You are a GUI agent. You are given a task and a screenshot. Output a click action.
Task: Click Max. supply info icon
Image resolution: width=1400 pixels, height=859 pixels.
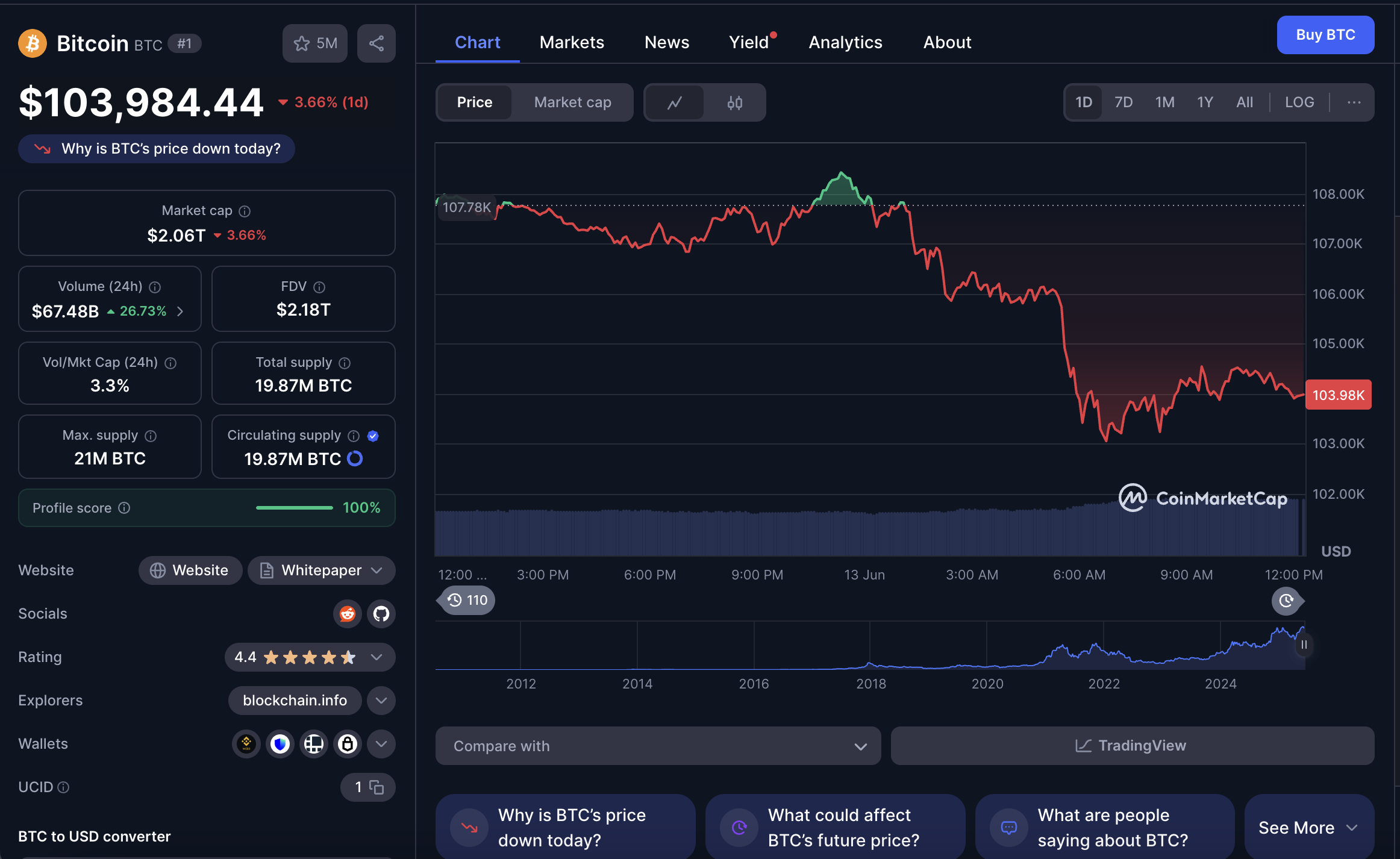tap(151, 436)
